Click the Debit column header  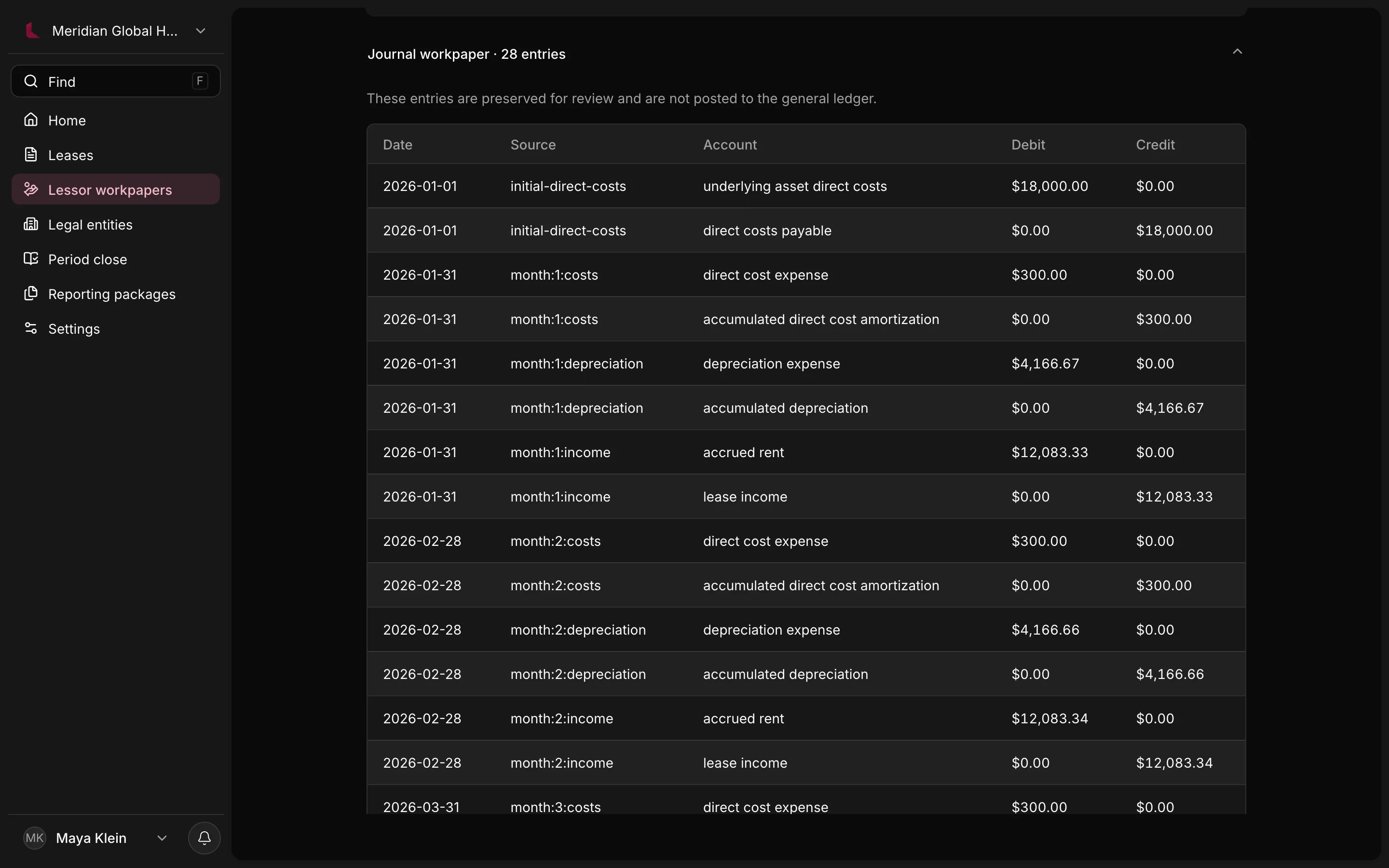click(x=1028, y=145)
